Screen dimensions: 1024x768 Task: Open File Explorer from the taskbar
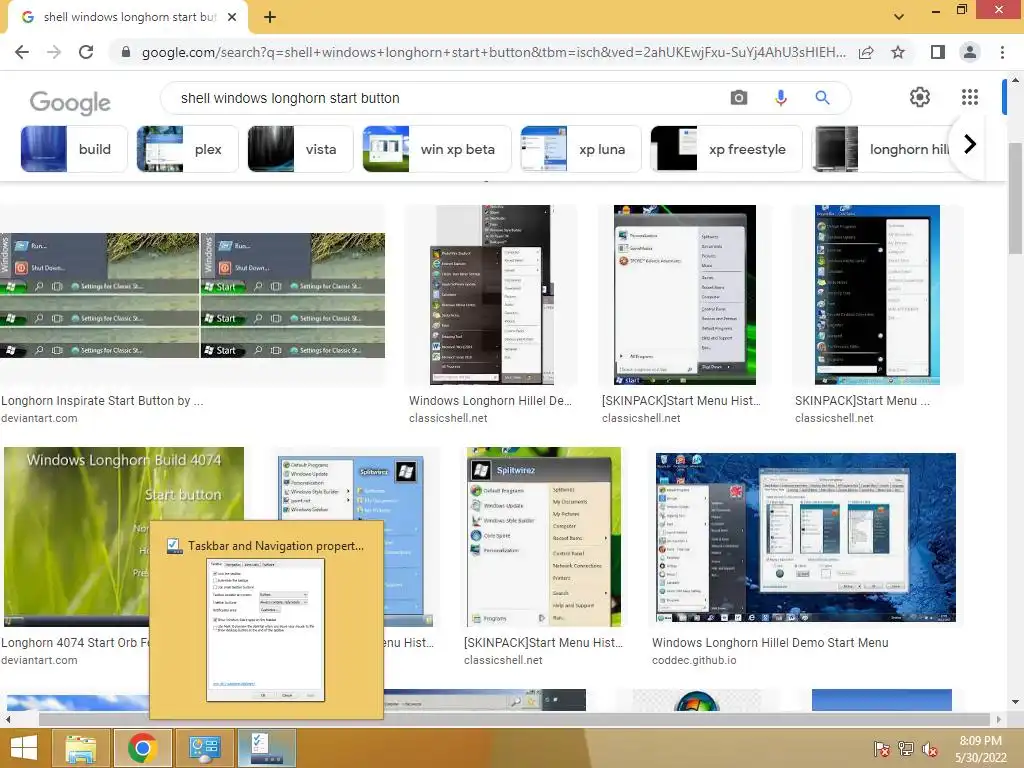[81, 748]
